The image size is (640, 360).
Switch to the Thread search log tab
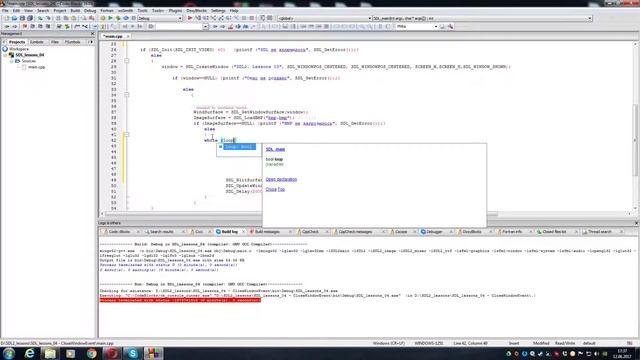[600, 232]
